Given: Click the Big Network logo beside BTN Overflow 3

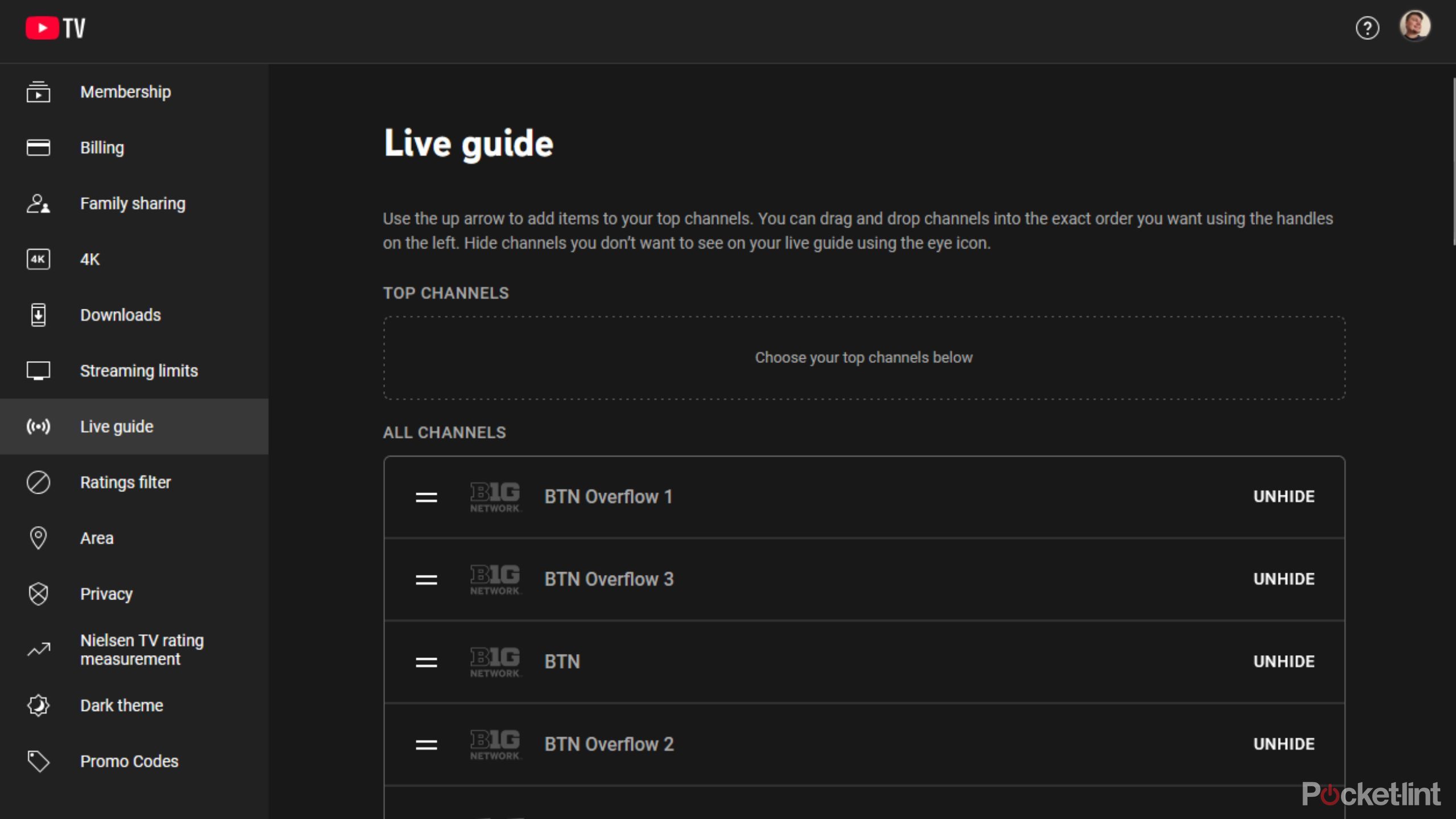Looking at the screenshot, I should [495, 579].
